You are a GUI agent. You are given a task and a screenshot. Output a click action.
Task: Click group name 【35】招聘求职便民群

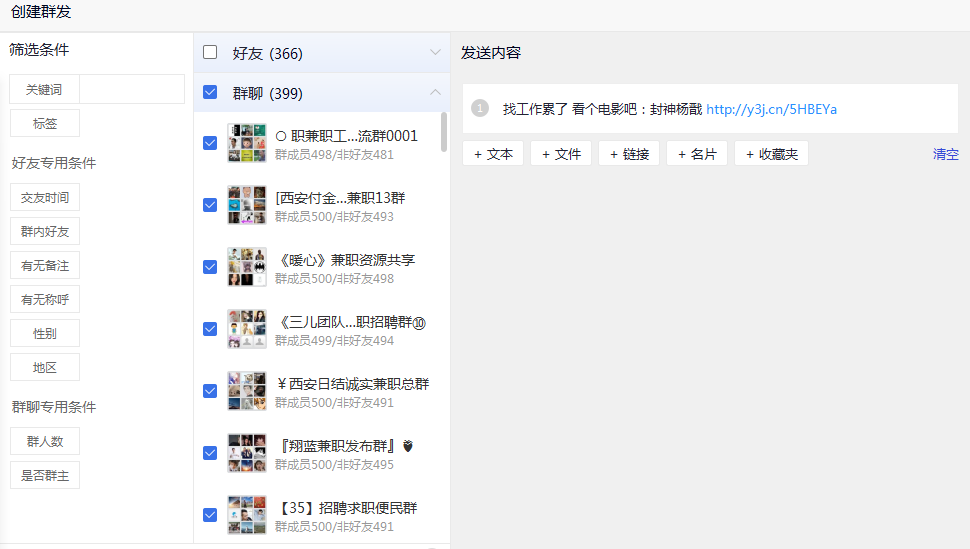point(346,508)
